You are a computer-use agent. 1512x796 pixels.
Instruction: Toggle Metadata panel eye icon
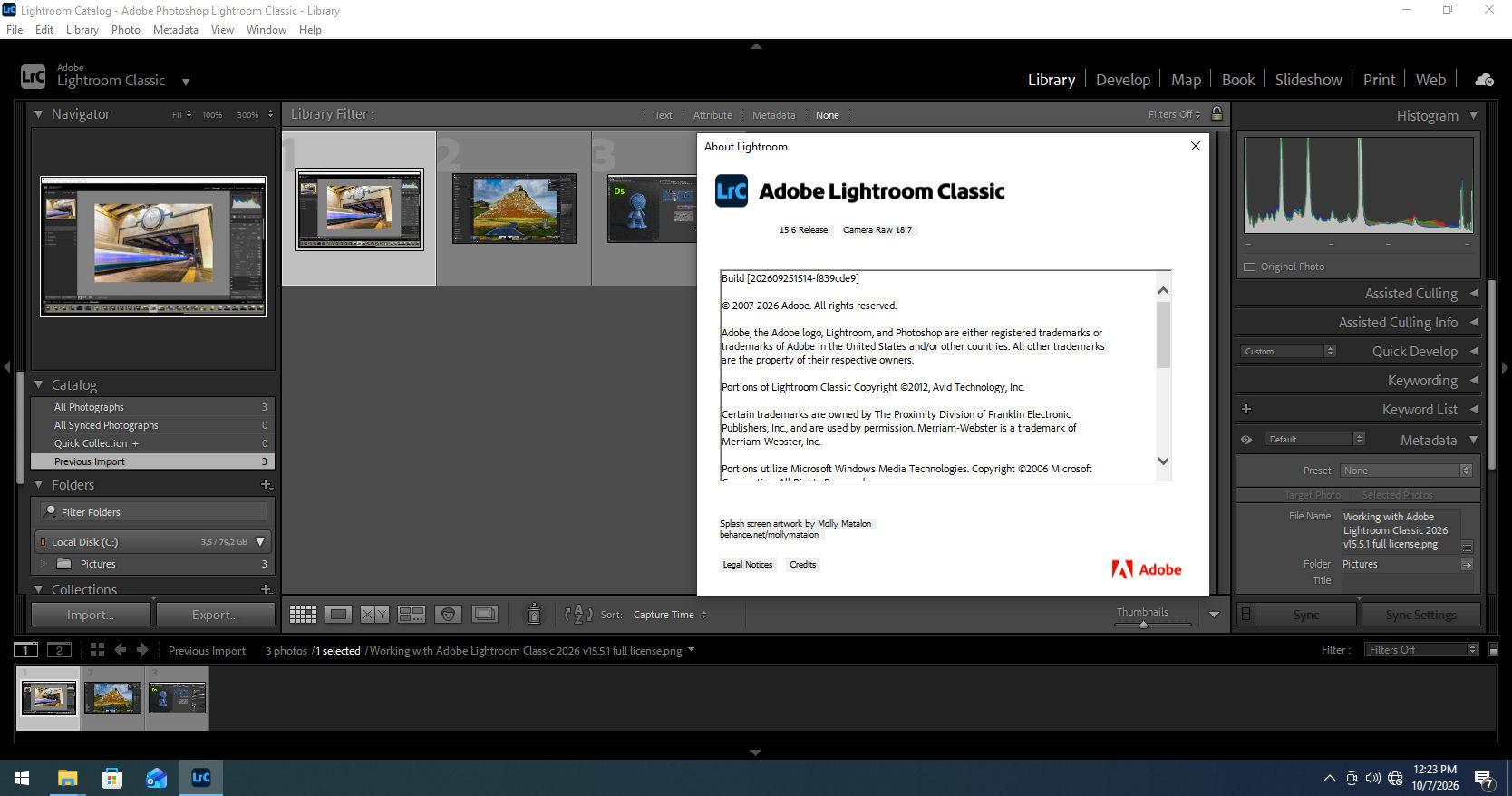tap(1246, 440)
